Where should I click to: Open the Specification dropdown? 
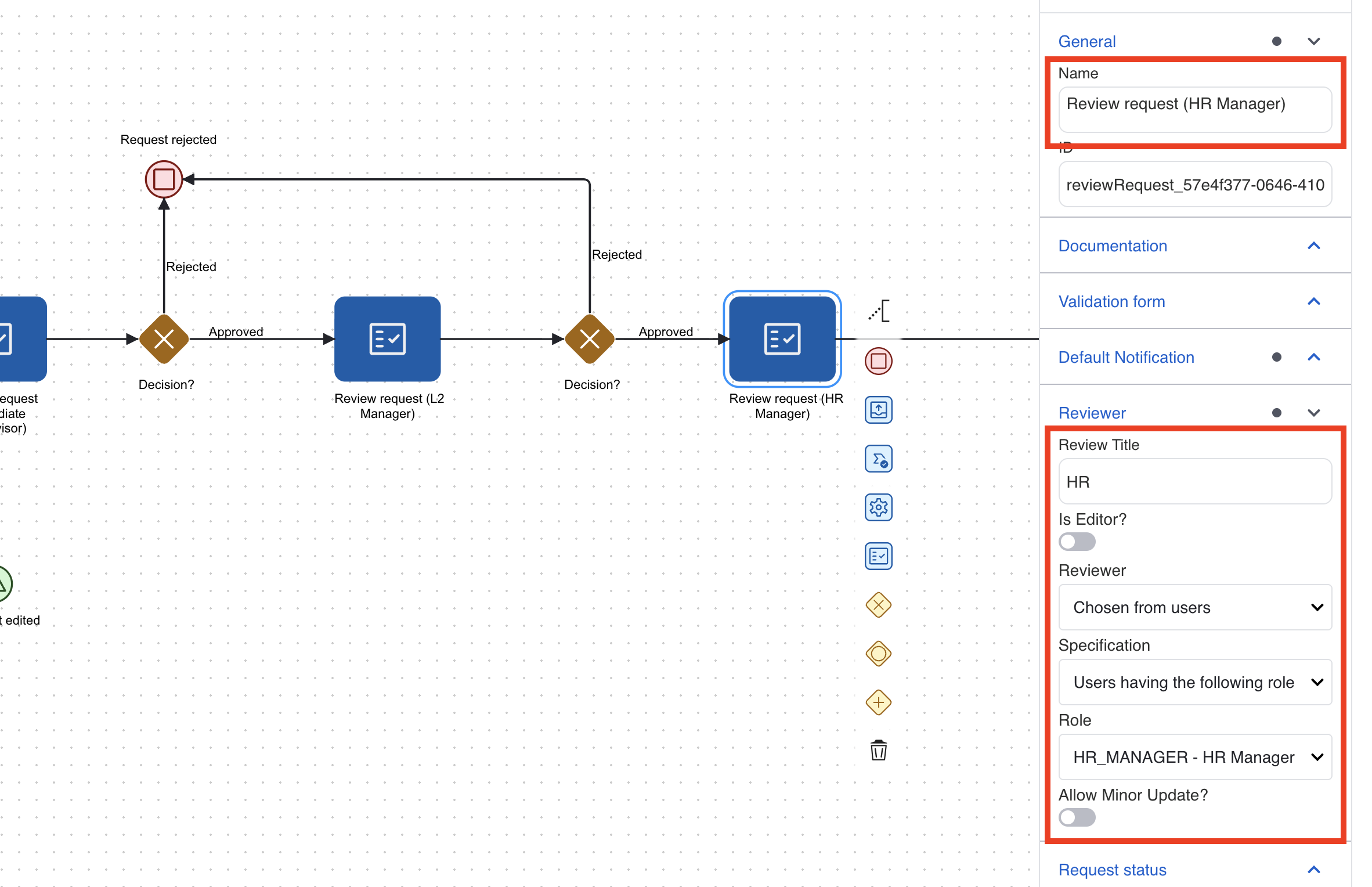[x=1195, y=682]
